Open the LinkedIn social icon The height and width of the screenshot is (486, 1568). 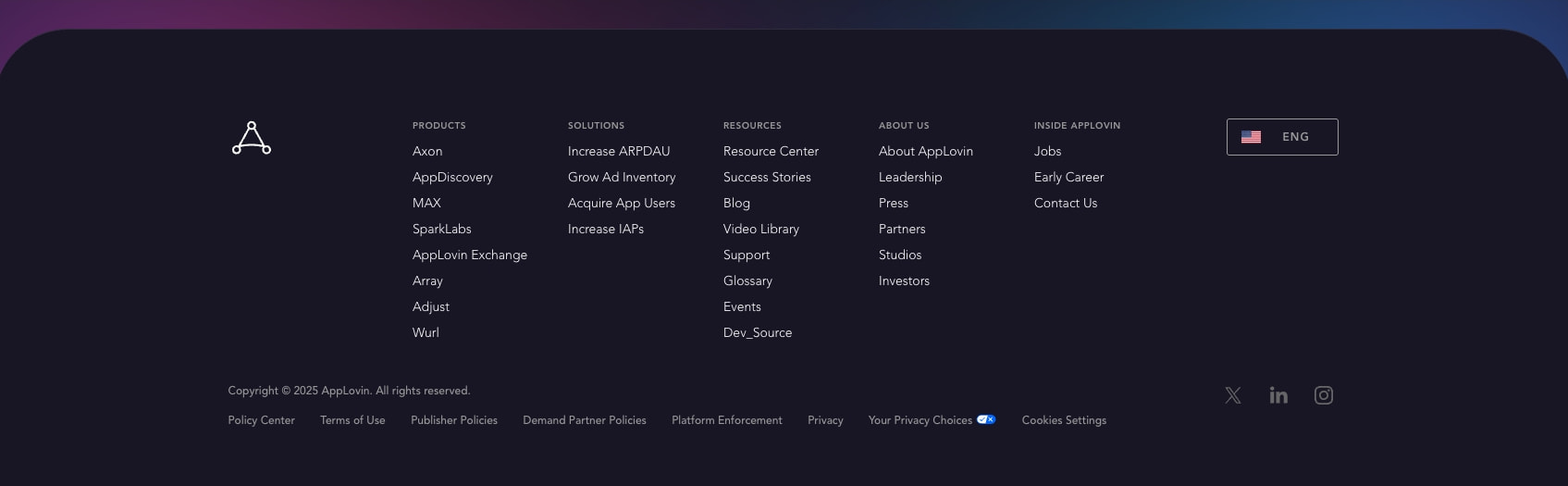tap(1278, 395)
